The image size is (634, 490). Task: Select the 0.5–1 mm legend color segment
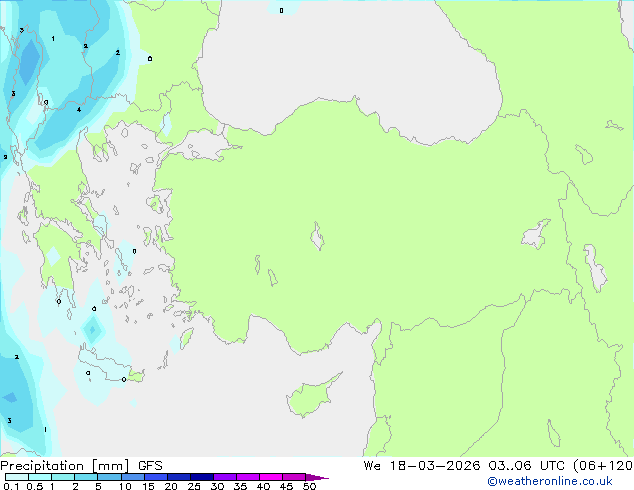pos(40,477)
